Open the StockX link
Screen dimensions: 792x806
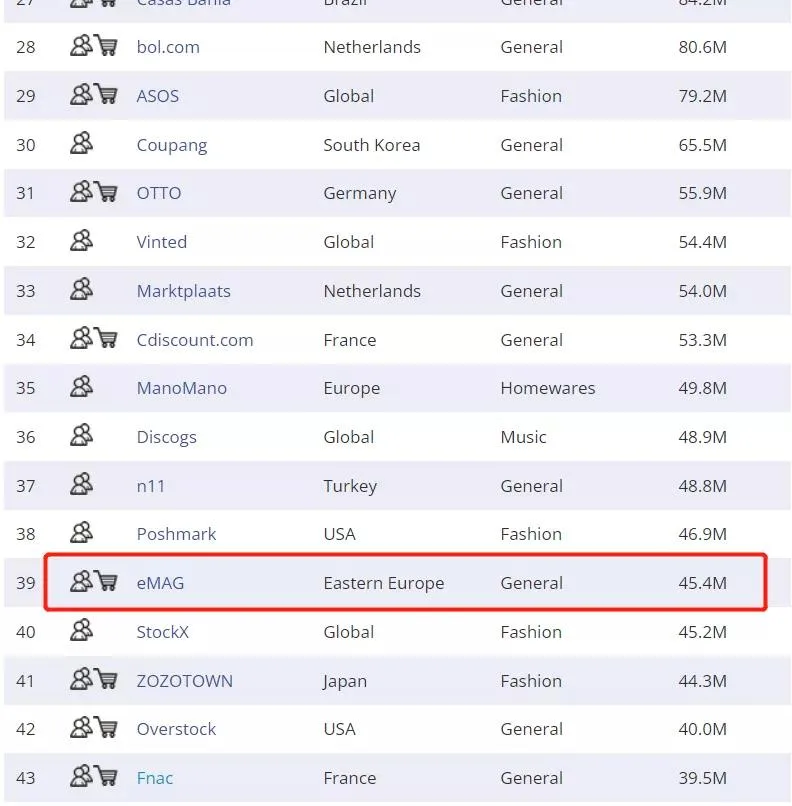click(x=162, y=632)
